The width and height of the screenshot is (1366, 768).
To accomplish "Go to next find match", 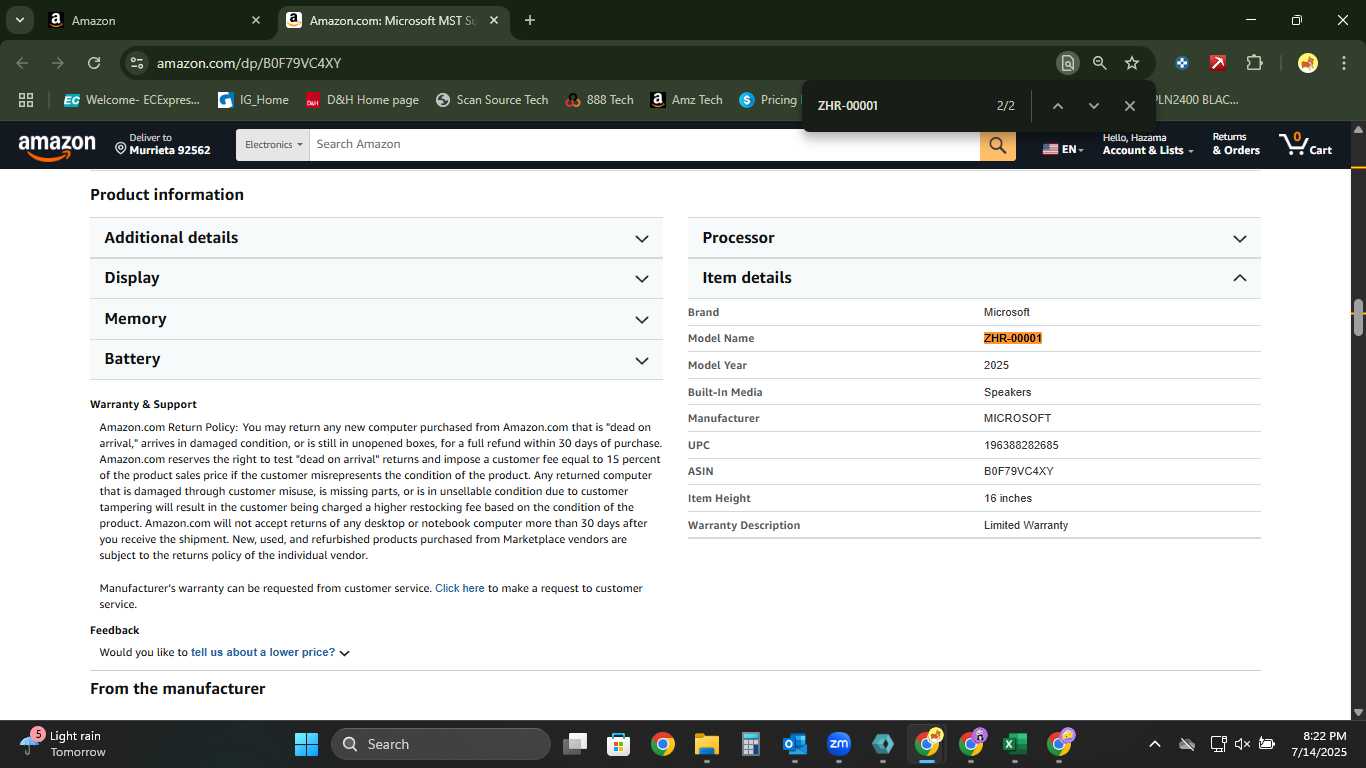I will pos(1093,106).
